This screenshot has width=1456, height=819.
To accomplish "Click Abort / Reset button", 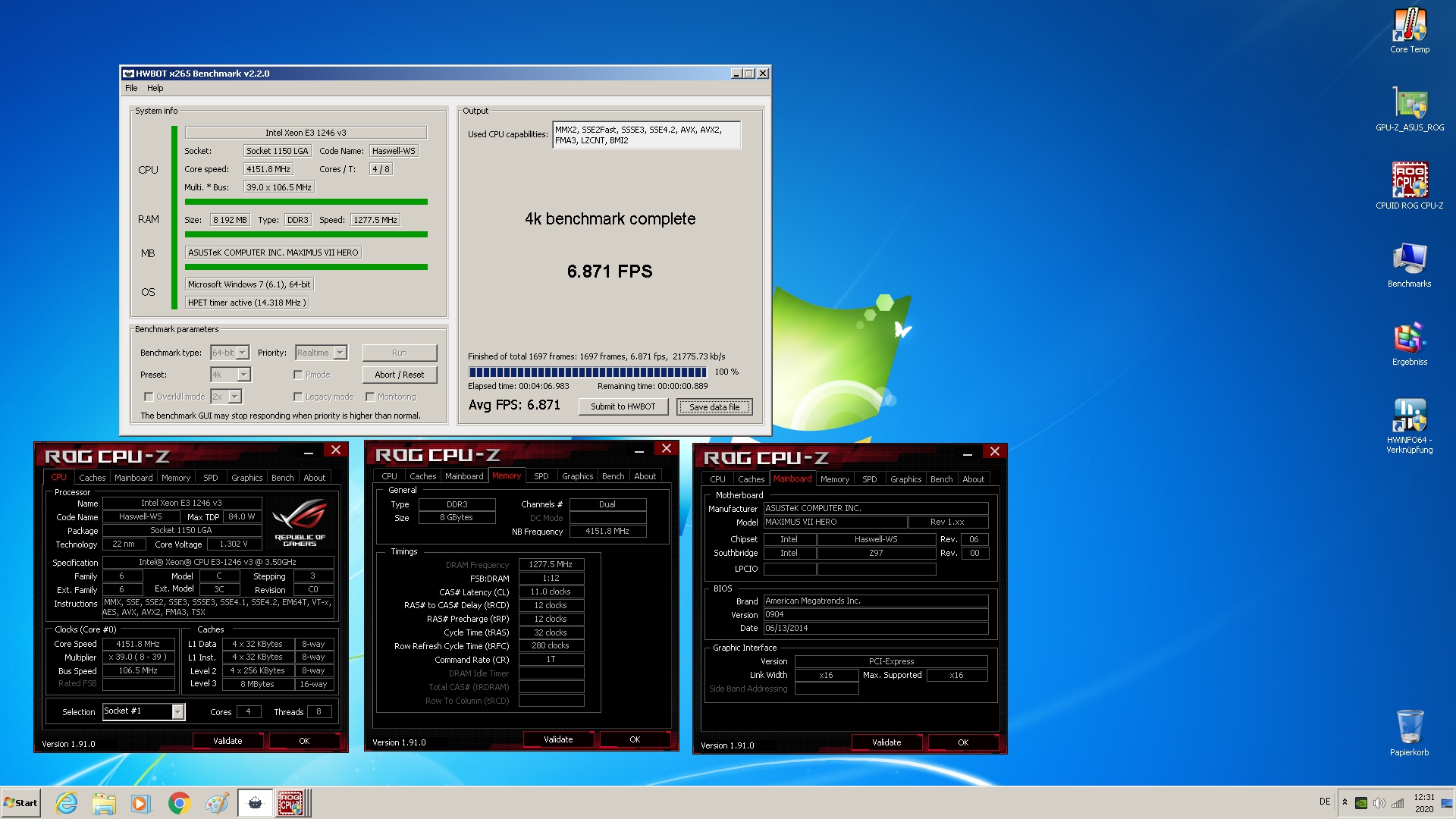I will 400,375.
